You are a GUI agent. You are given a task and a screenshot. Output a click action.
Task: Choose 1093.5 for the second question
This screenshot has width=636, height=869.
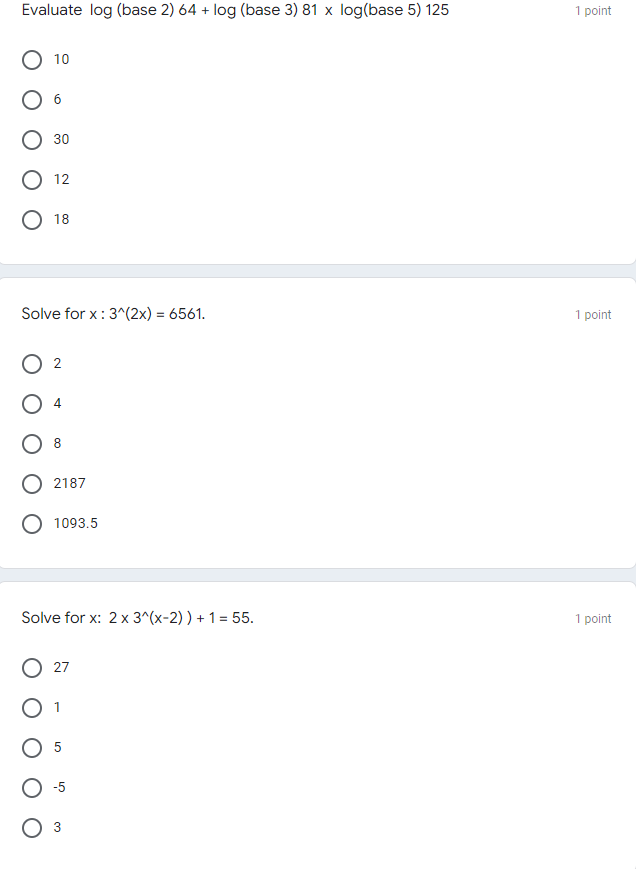click(x=32, y=523)
